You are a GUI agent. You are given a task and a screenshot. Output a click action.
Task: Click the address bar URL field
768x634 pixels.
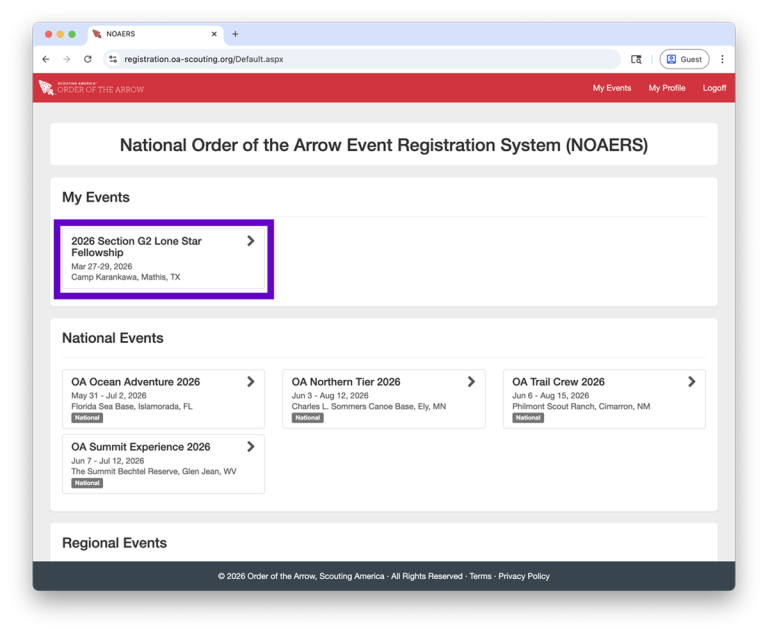pyautogui.click(x=360, y=59)
